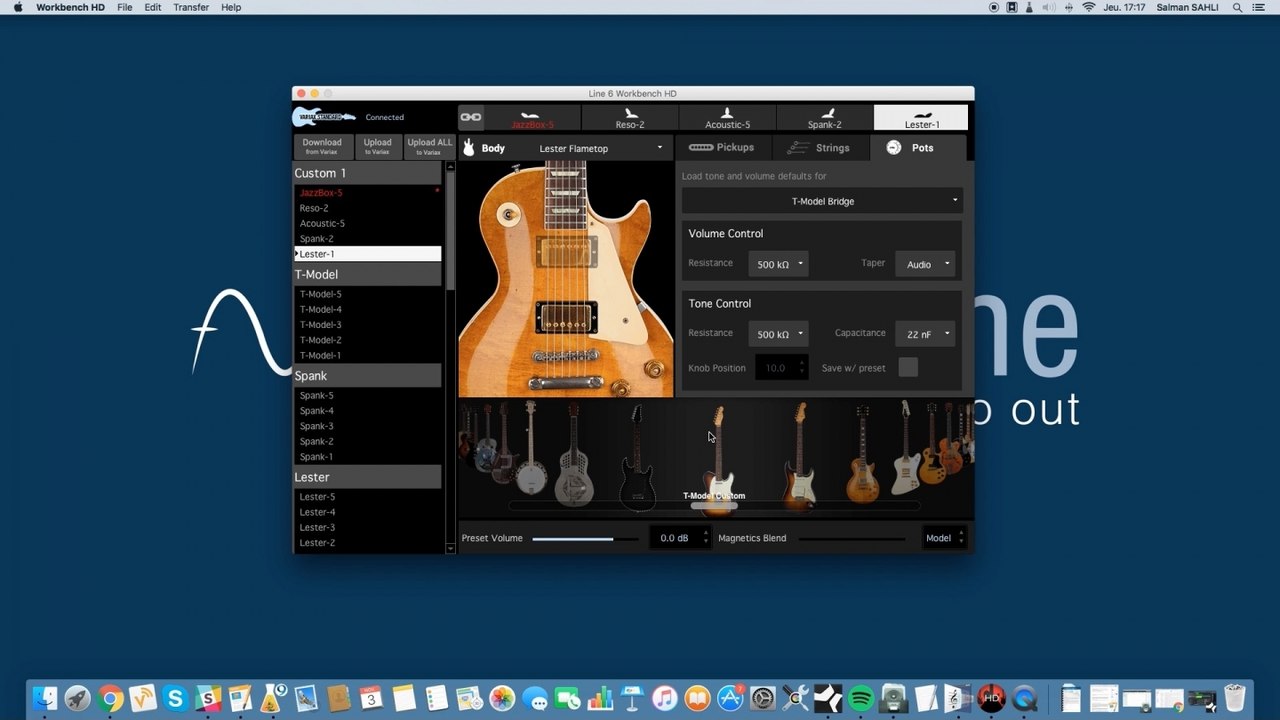Click Upload to Variax button
The image size is (1280, 720).
click(377, 147)
